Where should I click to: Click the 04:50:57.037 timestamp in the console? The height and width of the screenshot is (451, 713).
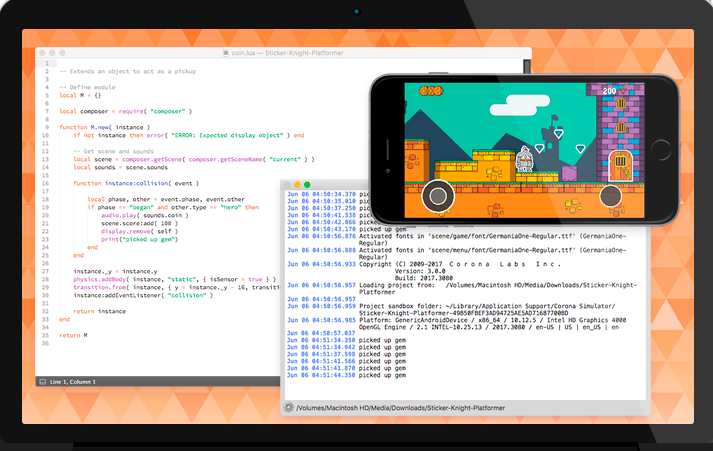[321, 333]
